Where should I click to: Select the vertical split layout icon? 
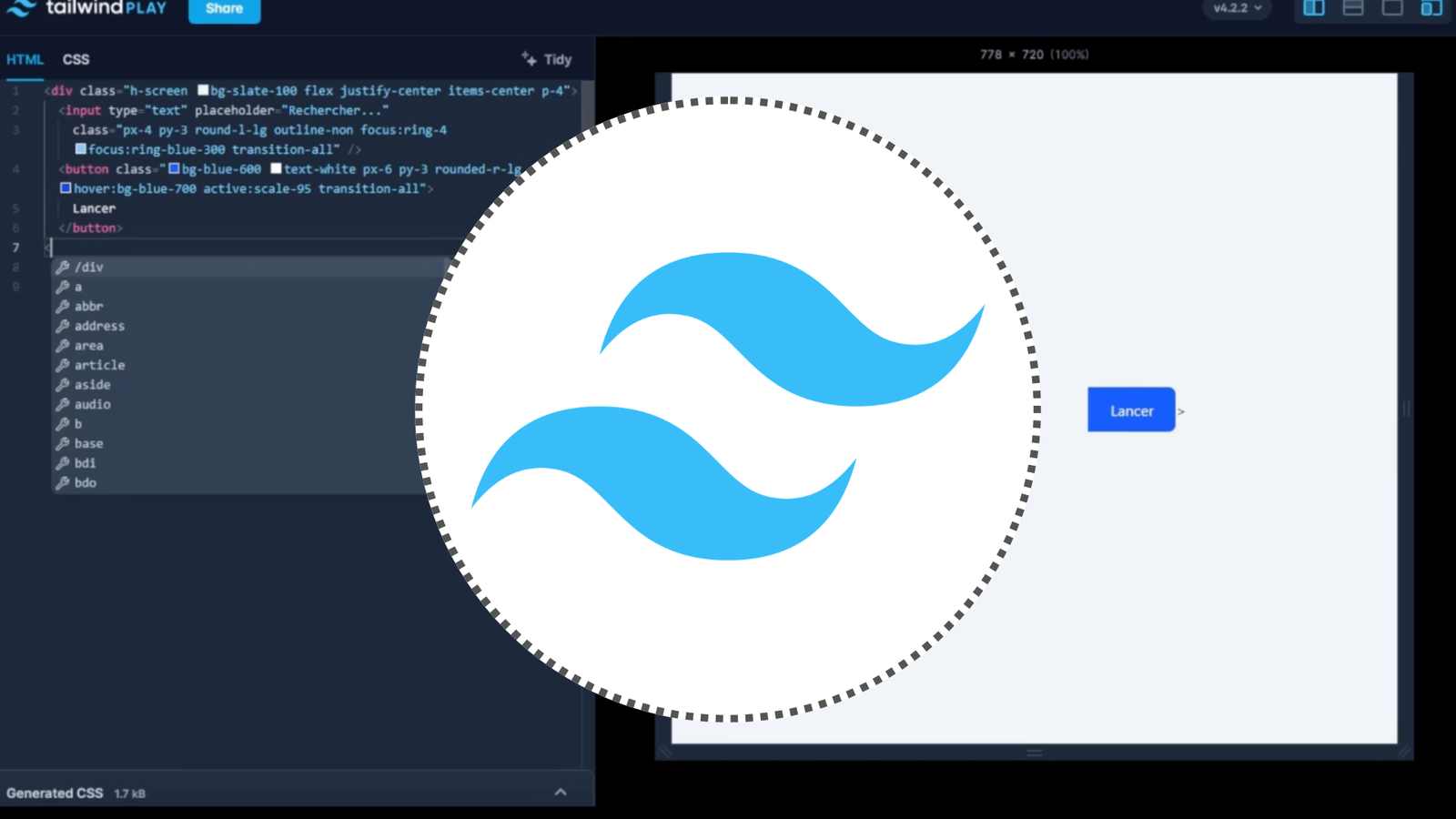click(x=1314, y=8)
